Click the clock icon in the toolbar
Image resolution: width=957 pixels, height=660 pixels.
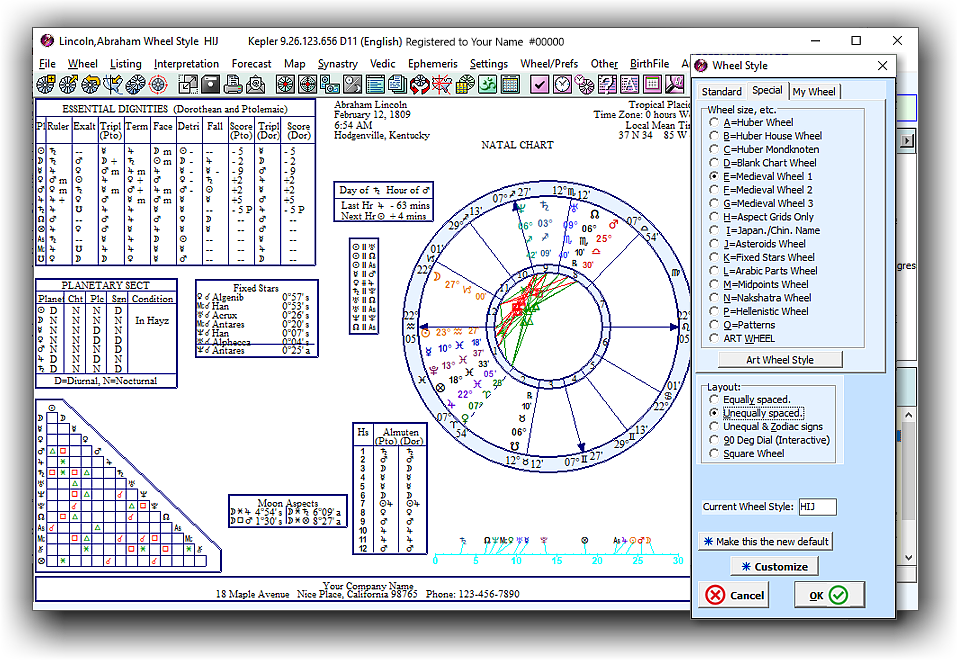[x=563, y=84]
